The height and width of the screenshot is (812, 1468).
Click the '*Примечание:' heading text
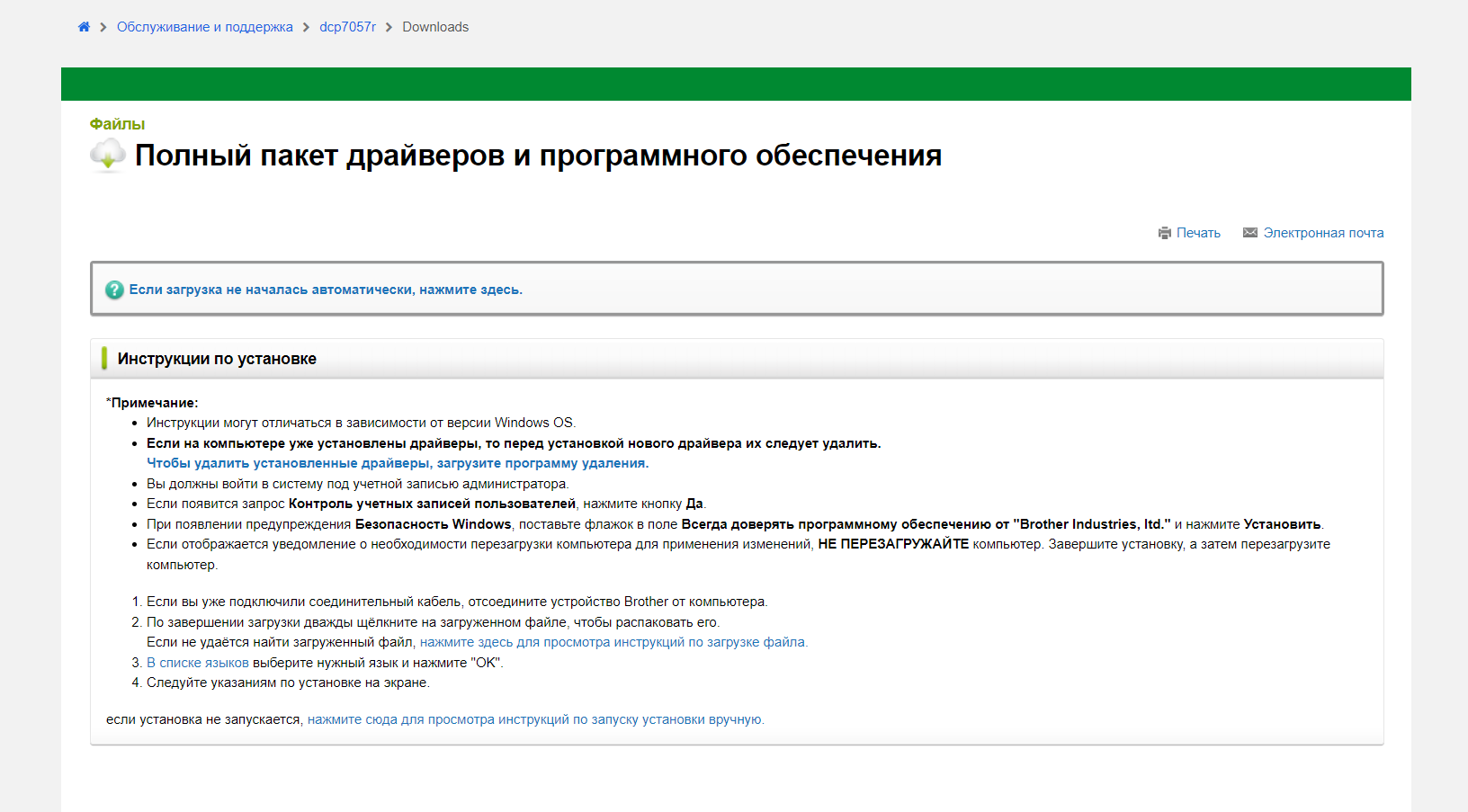click(x=152, y=403)
